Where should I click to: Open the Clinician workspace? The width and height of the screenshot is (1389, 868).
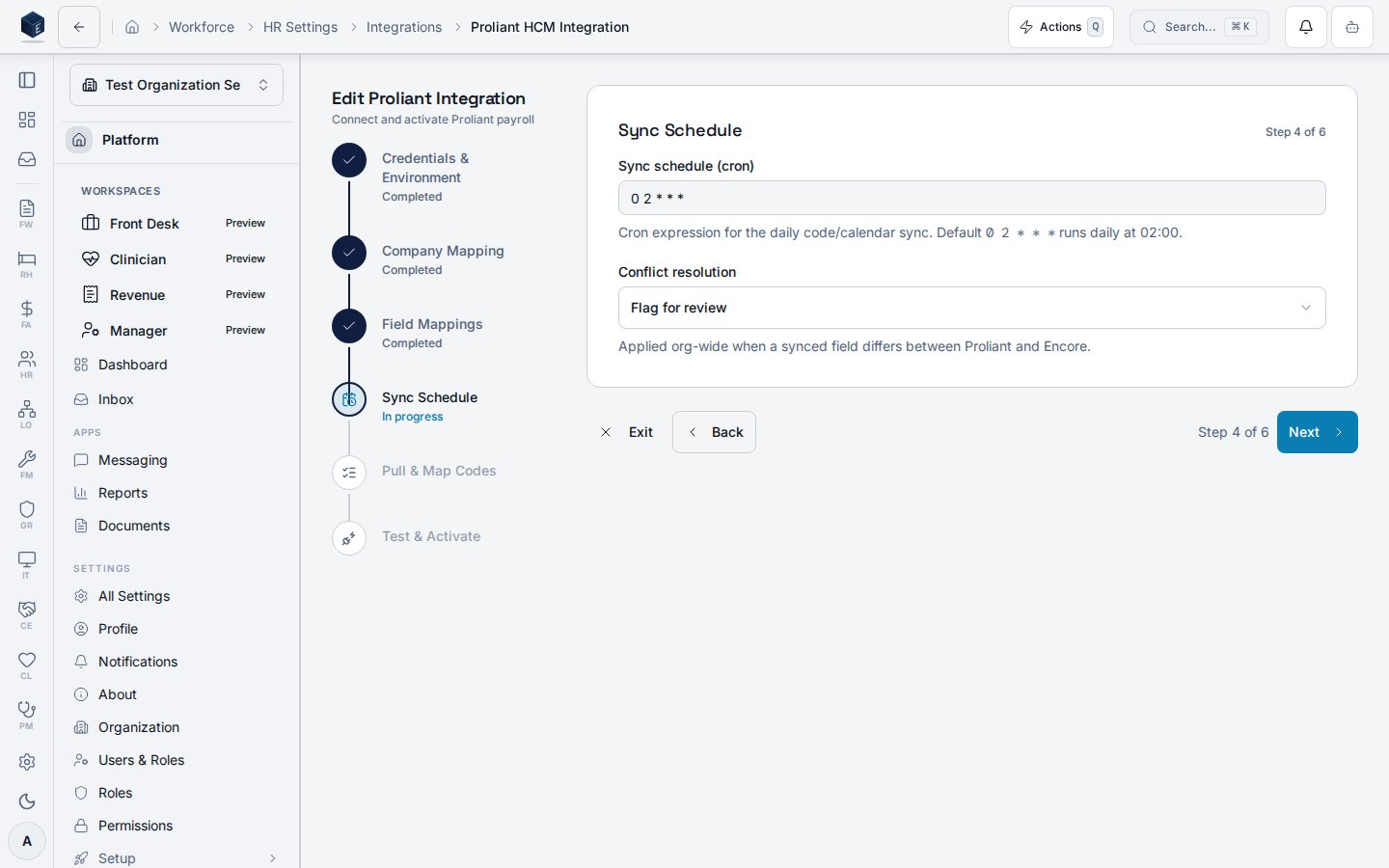176,258
